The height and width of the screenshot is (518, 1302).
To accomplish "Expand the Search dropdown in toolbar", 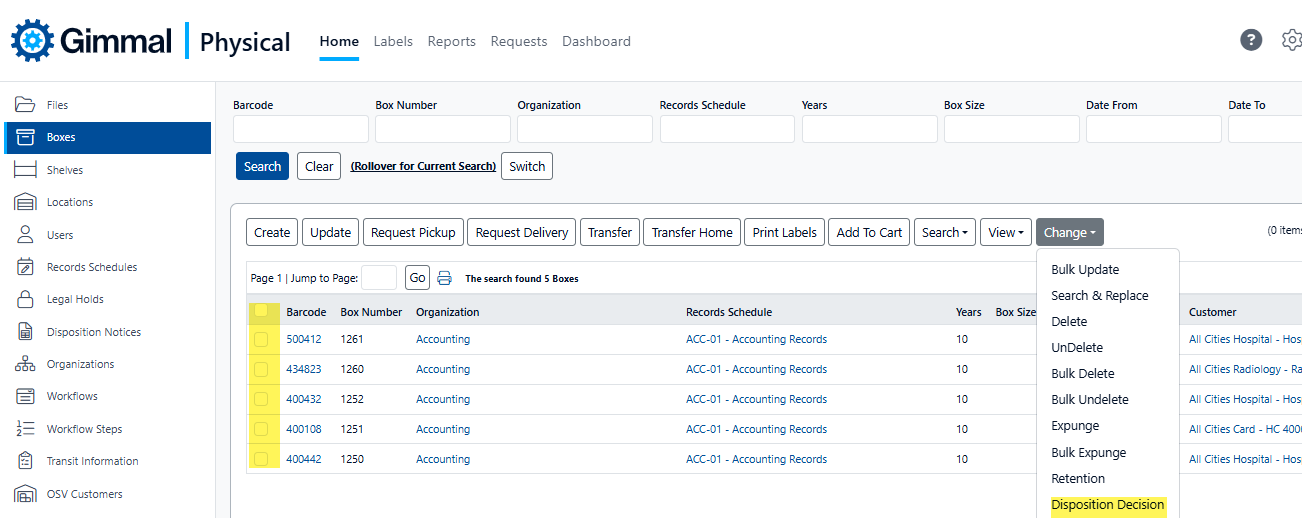I will pos(944,232).
